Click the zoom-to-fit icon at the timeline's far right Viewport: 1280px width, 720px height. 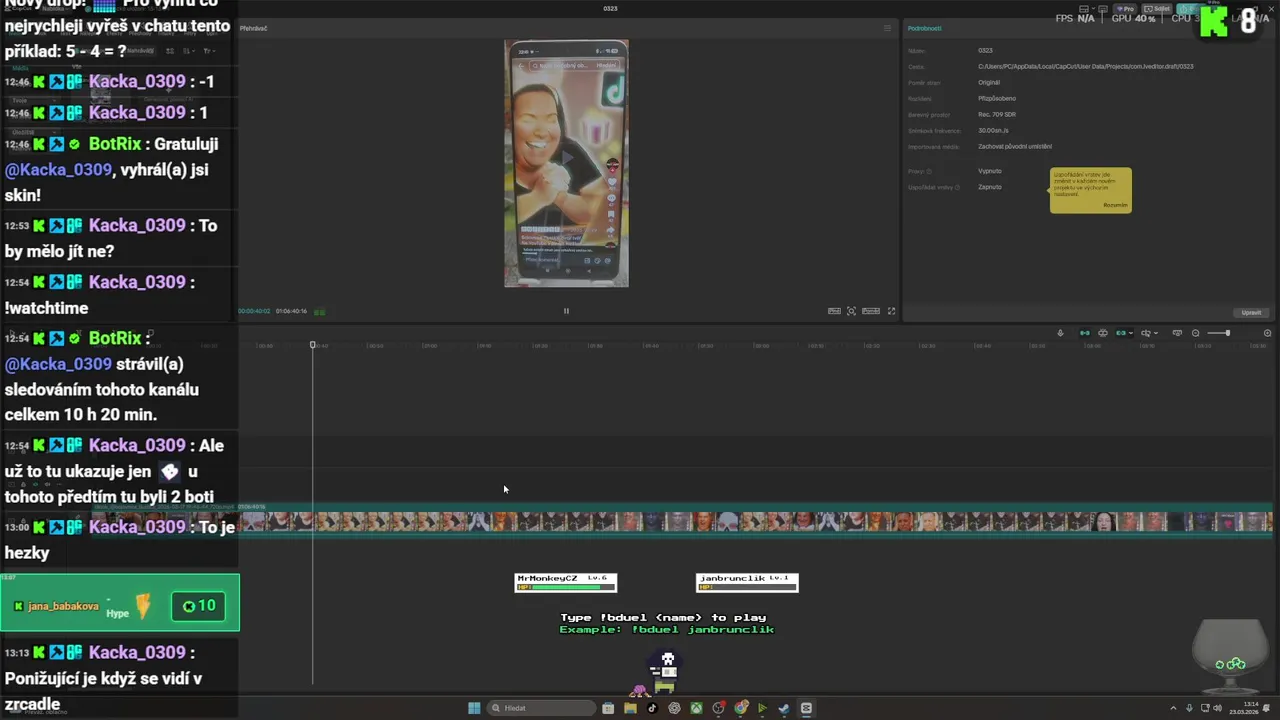1267,333
